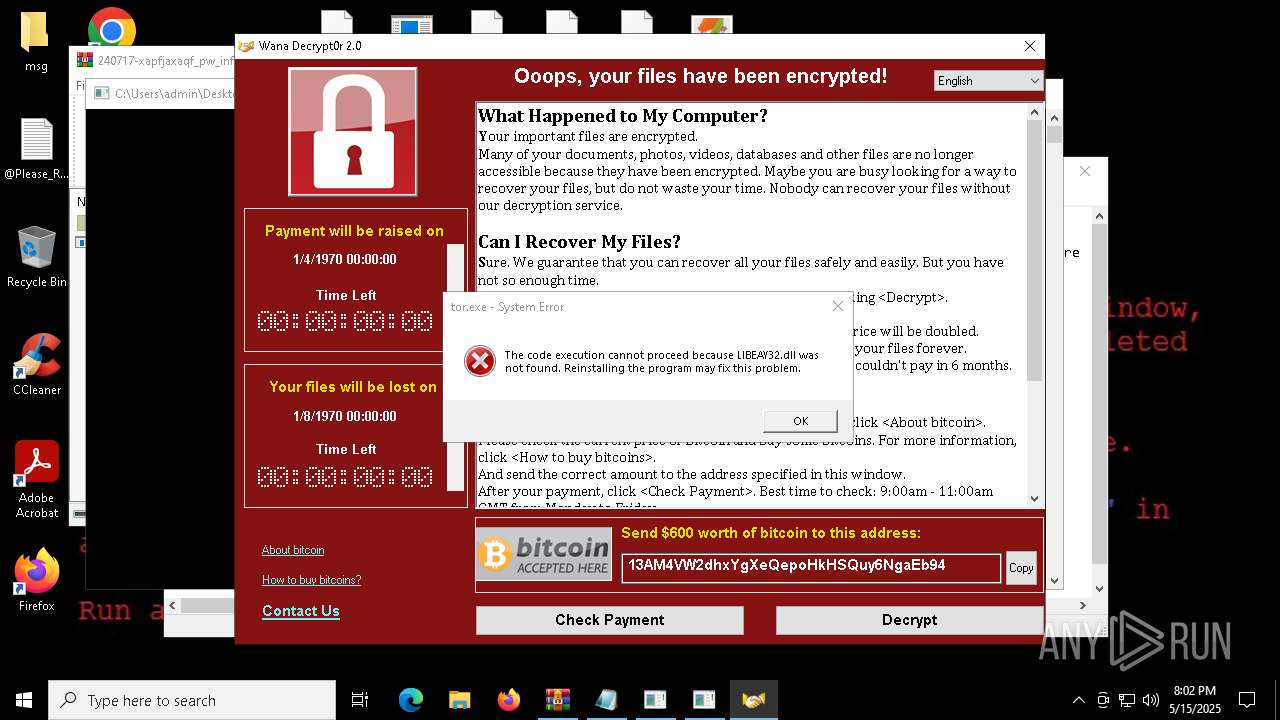
Task: Open the Windows Start menu
Action: 23,700
